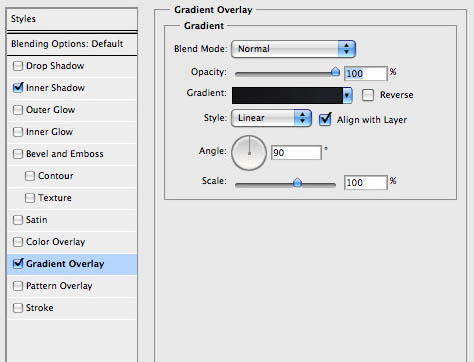Select the Stroke style row
The height and width of the screenshot is (362, 474).
pos(72,308)
